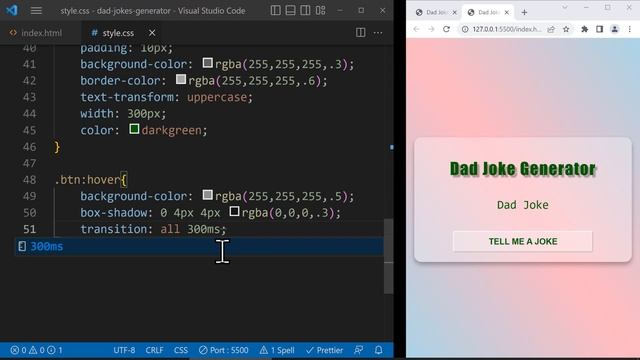Click the editor vertical scrollbar thumb

pos(389,256)
